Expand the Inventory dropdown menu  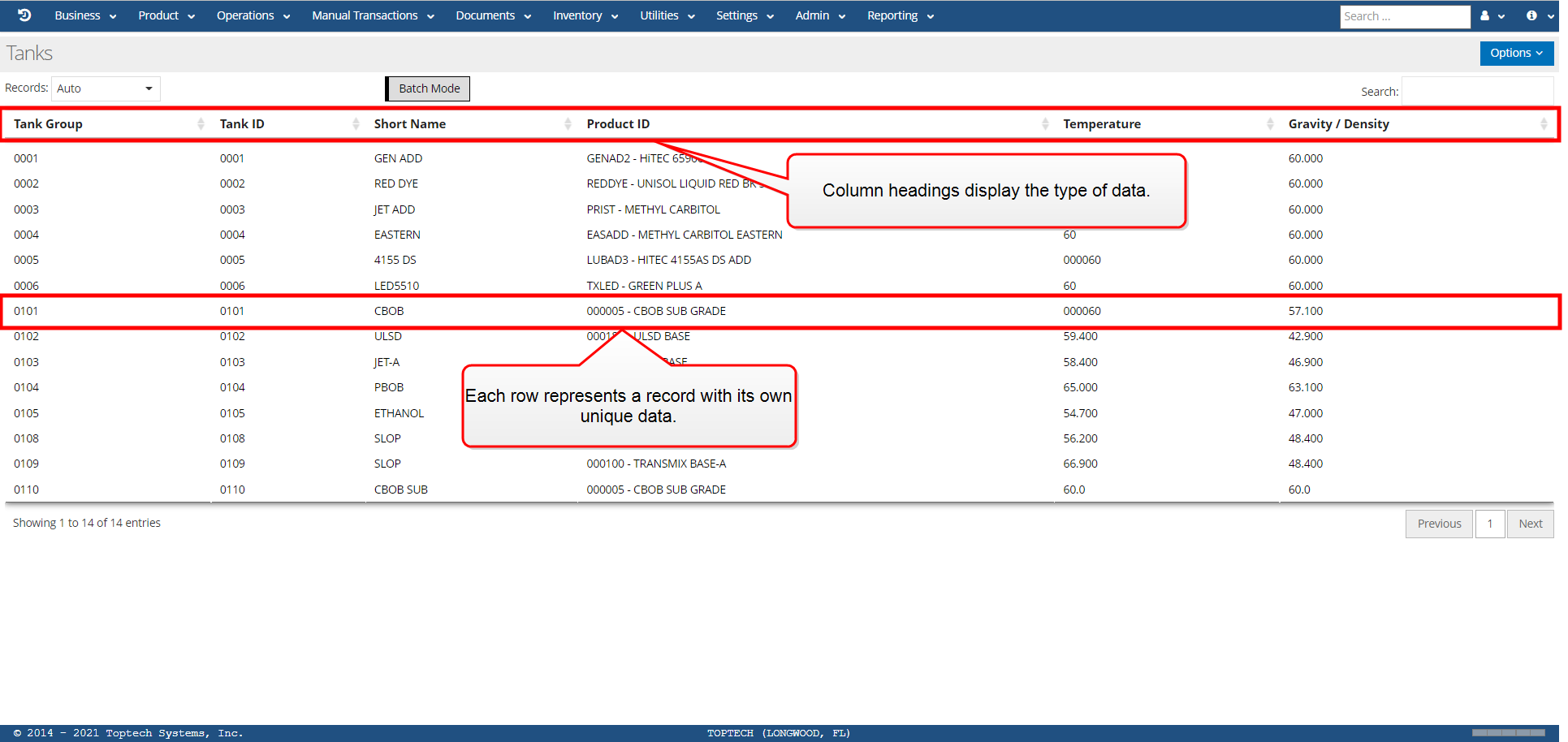coord(585,15)
